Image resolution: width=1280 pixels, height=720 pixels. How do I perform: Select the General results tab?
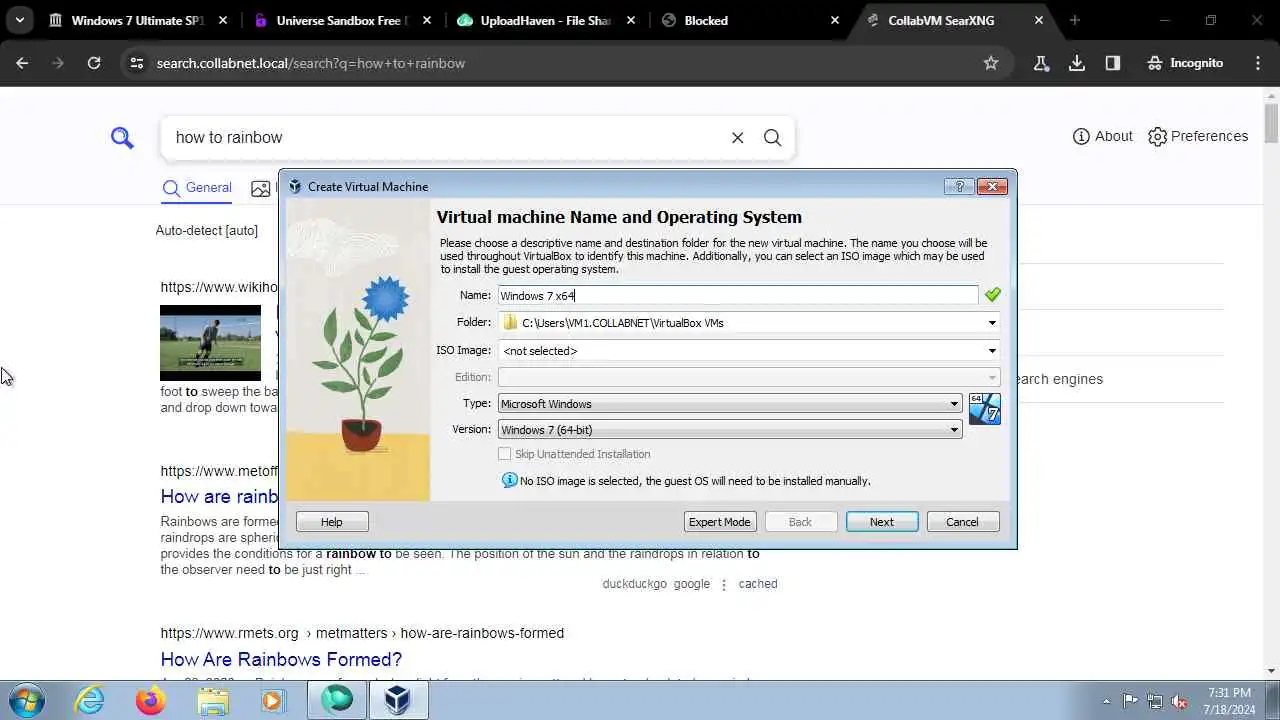tap(197, 188)
